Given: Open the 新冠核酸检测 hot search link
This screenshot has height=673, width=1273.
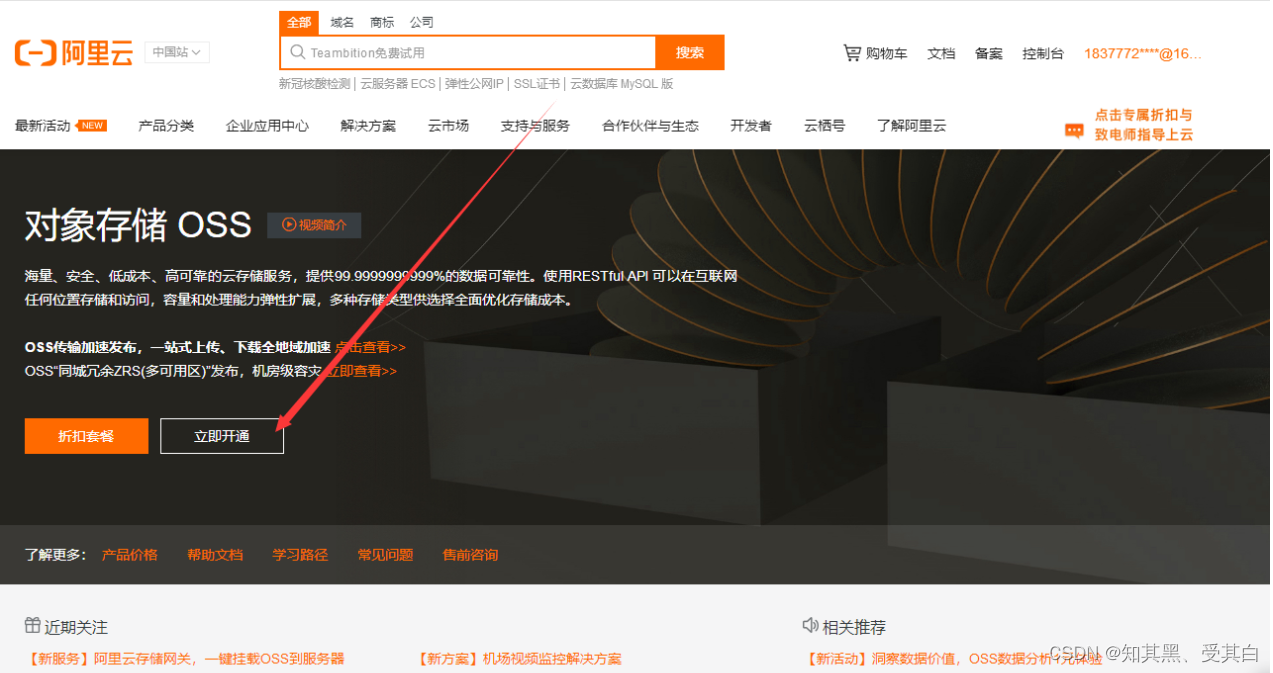Looking at the screenshot, I should pyautogui.click(x=314, y=84).
